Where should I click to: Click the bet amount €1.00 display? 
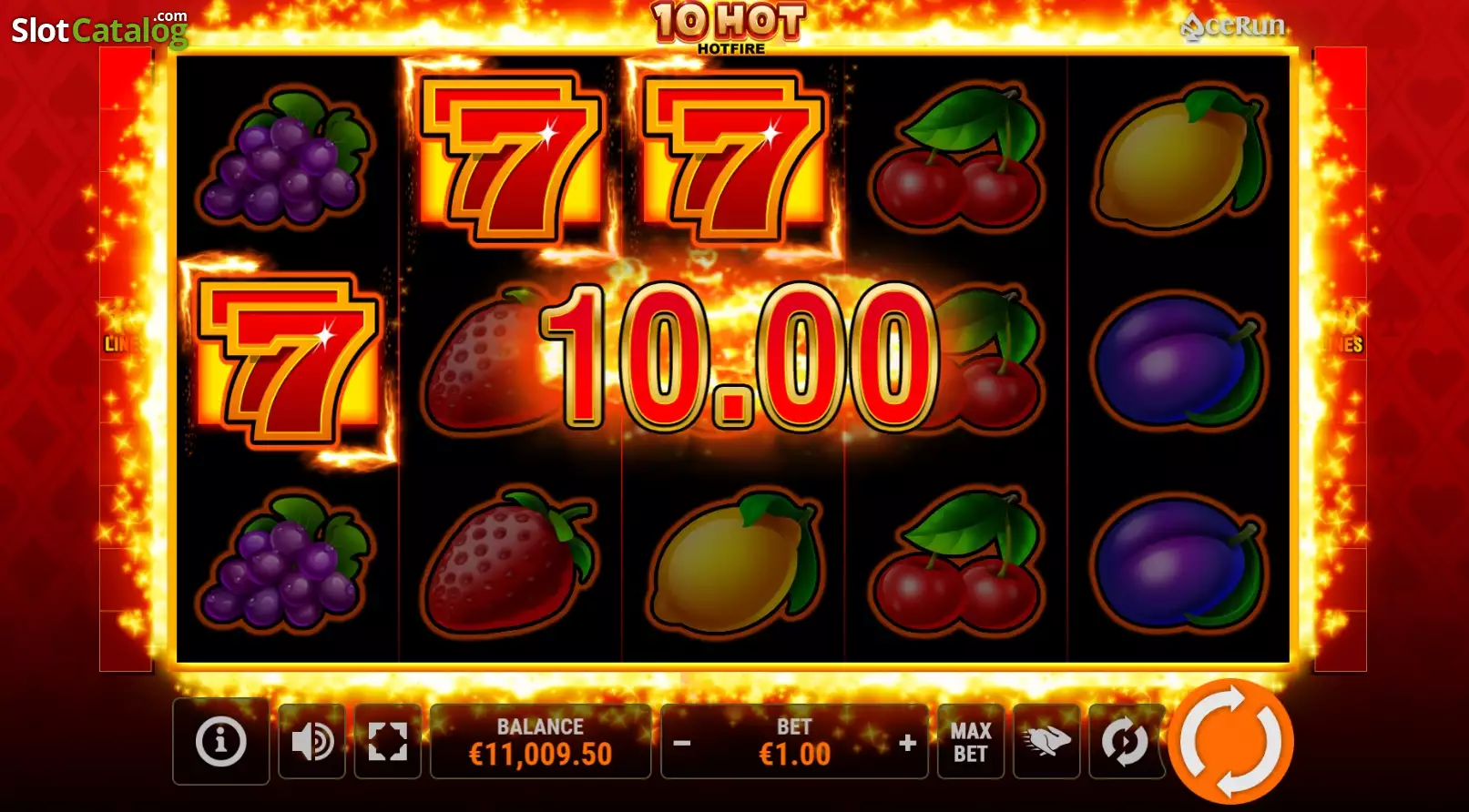coord(794,754)
